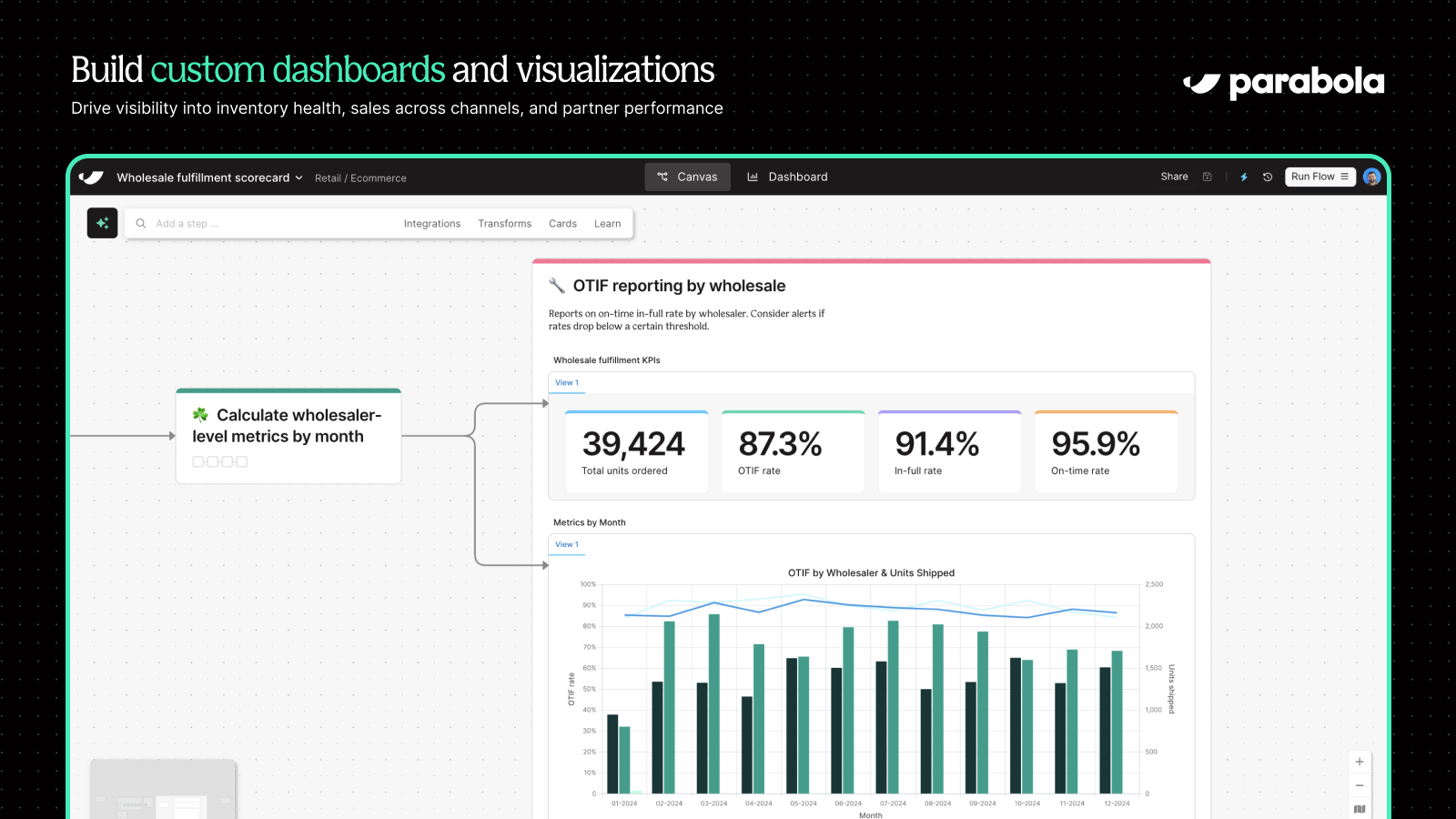This screenshot has height=819, width=1456.
Task: Click the Share button
Action: click(1174, 177)
